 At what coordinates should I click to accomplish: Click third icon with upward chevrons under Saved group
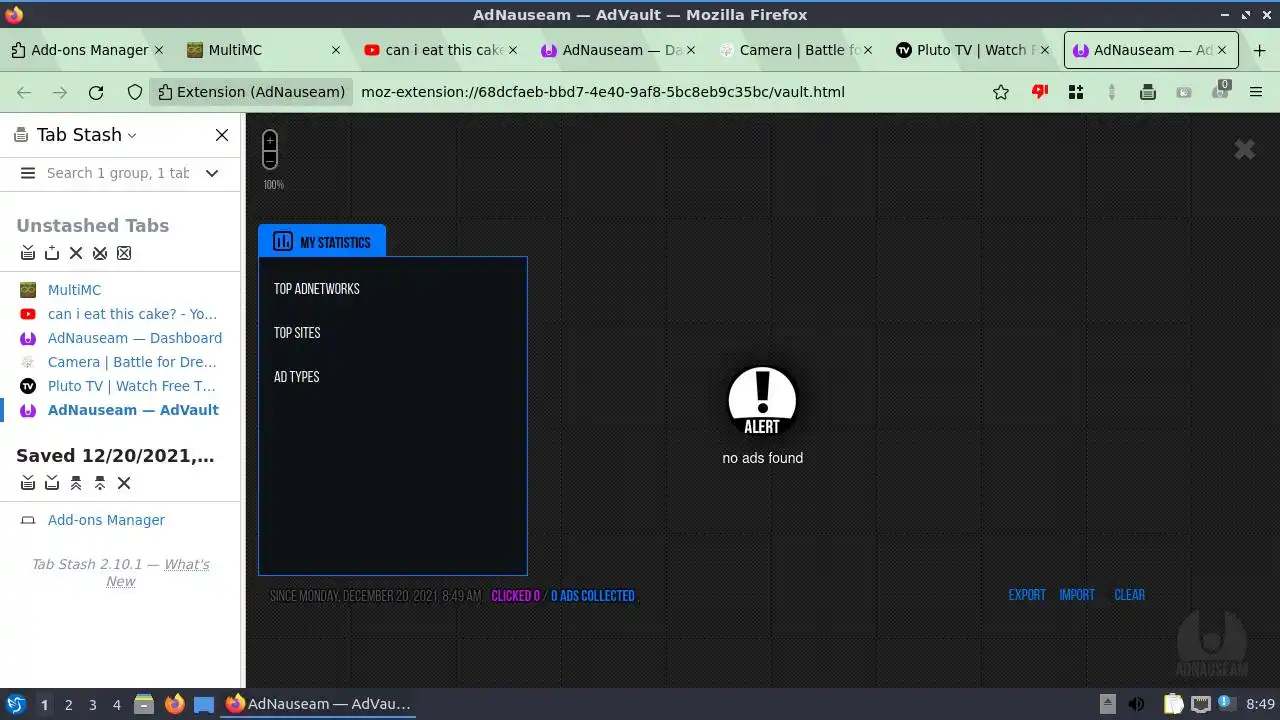pos(76,483)
